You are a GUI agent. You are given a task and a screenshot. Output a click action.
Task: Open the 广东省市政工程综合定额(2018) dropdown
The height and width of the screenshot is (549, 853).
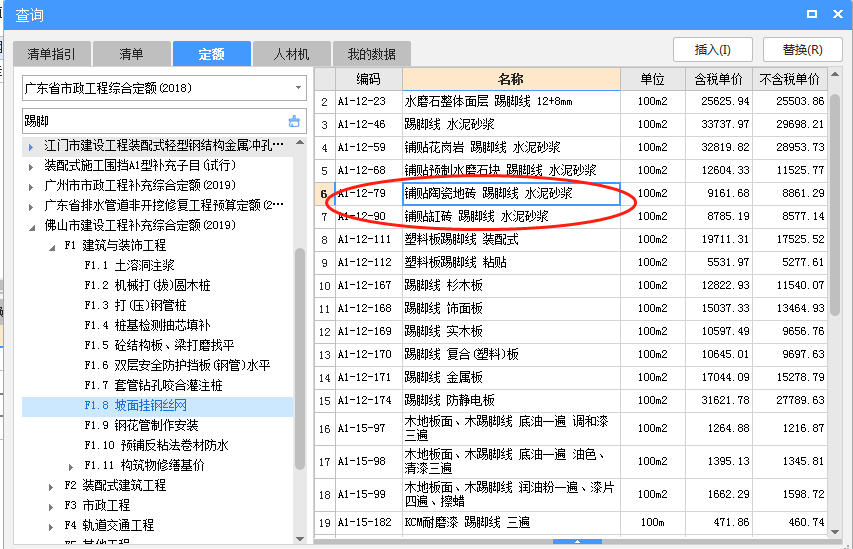[x=298, y=88]
